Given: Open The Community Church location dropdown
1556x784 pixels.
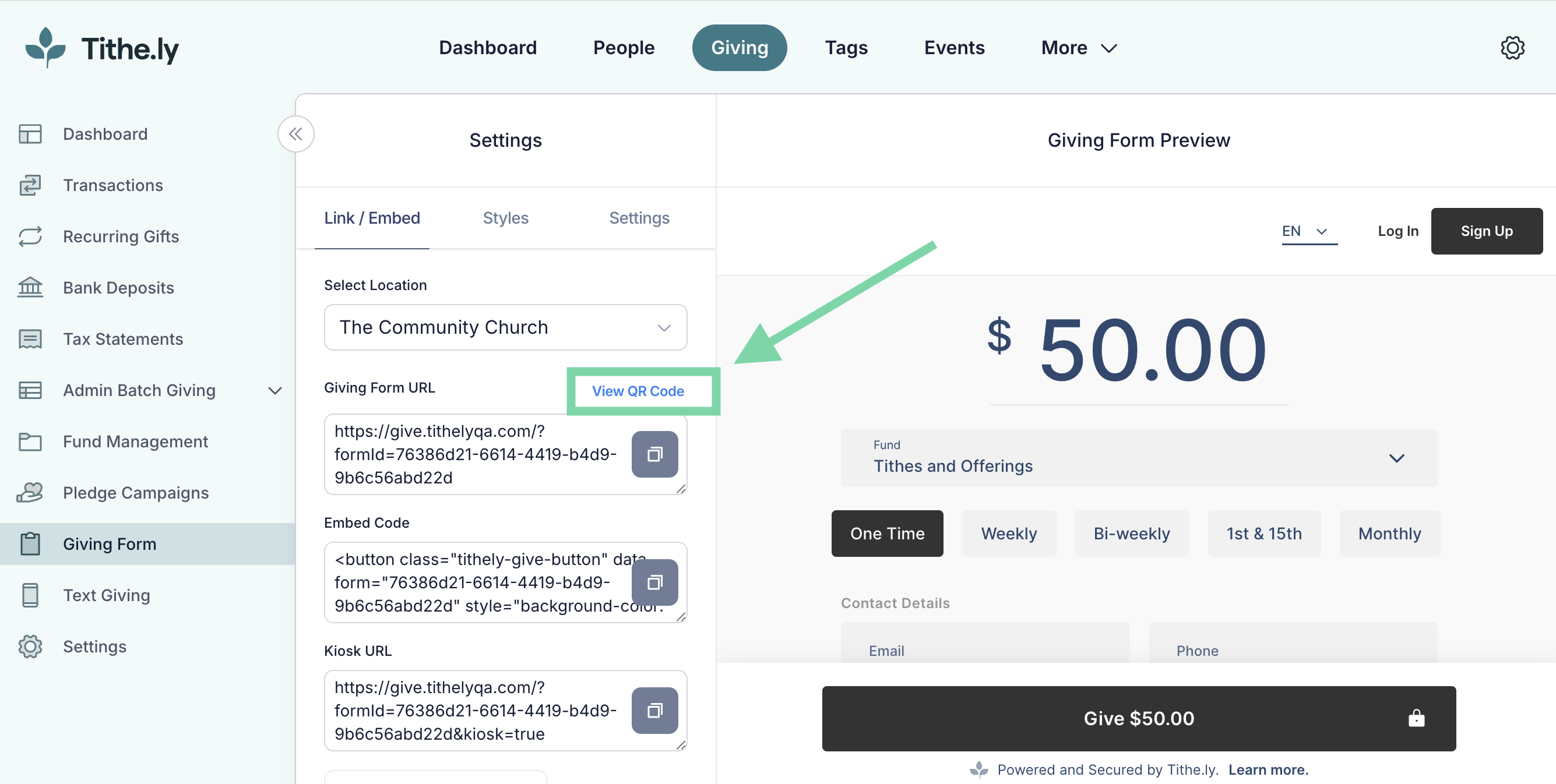Looking at the screenshot, I should pyautogui.click(x=505, y=327).
